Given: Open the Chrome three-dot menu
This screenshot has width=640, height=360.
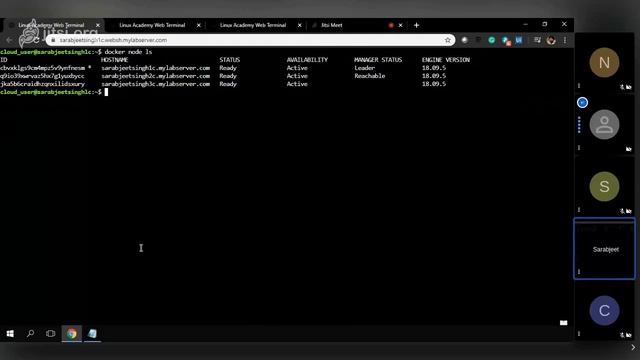Looking at the screenshot, I should pos(565,40).
